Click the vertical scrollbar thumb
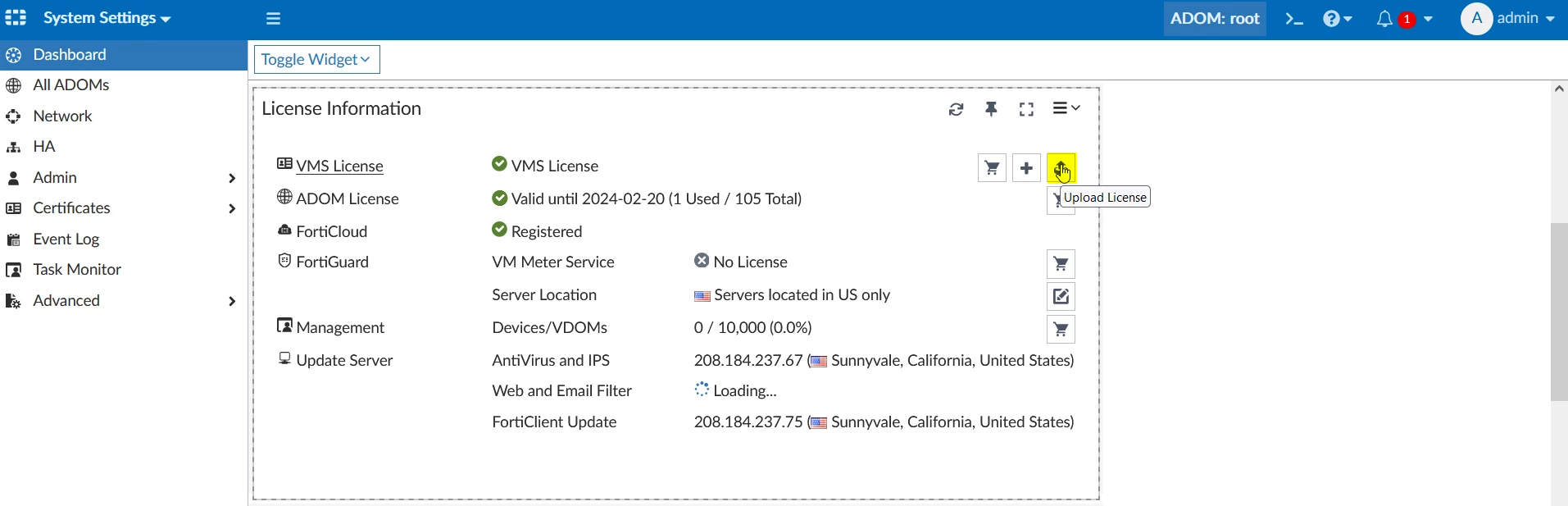The width and height of the screenshot is (1568, 506). tap(1559, 312)
